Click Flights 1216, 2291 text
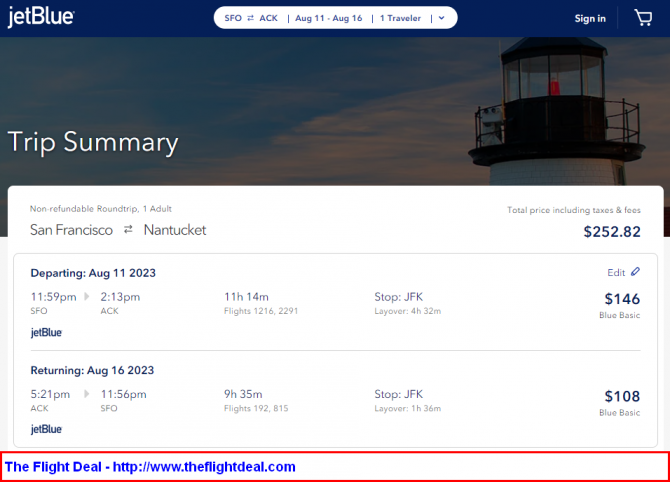The width and height of the screenshot is (670, 482). click(x=261, y=311)
